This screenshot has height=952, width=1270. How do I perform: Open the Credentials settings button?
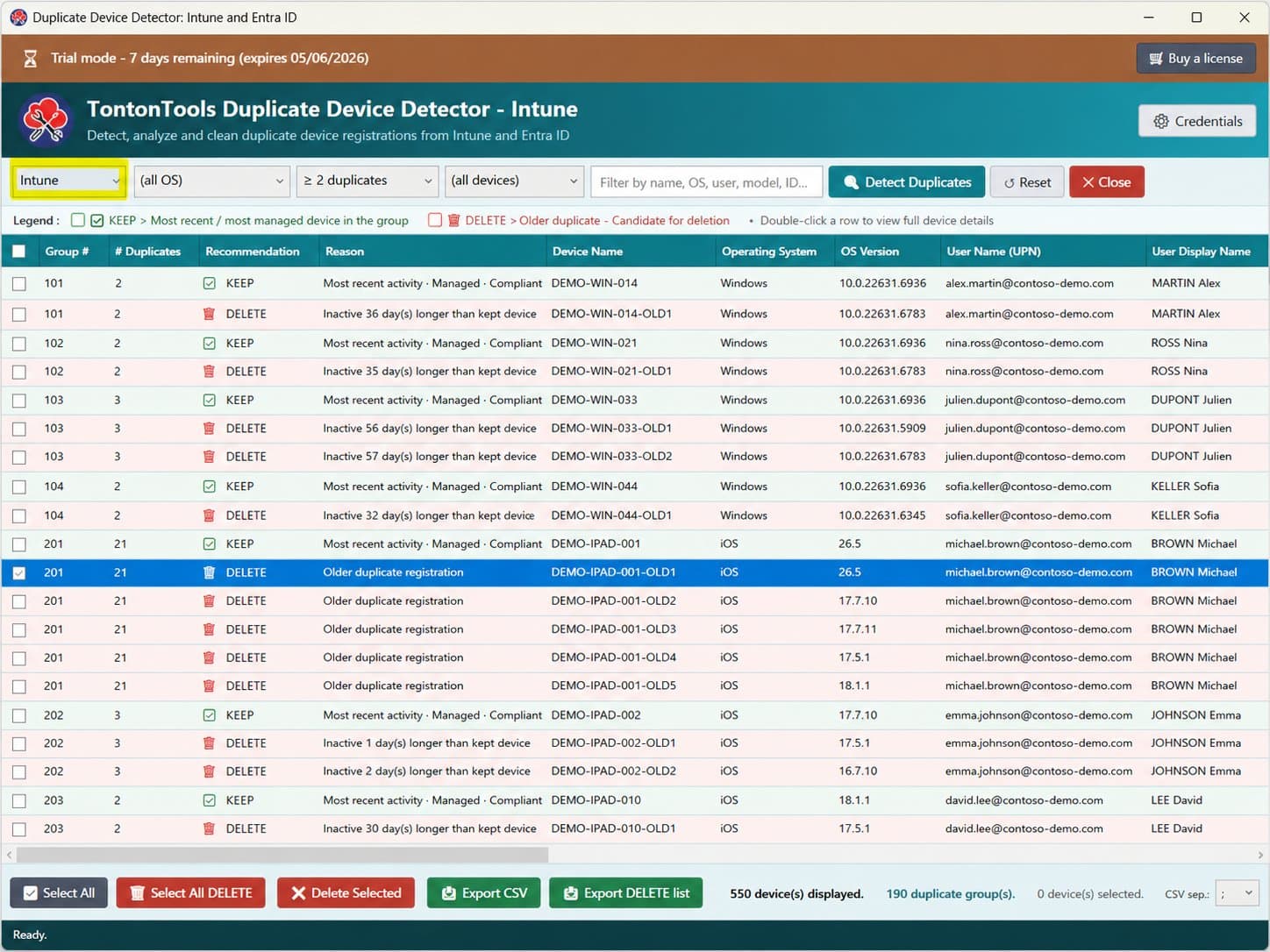coord(1197,121)
